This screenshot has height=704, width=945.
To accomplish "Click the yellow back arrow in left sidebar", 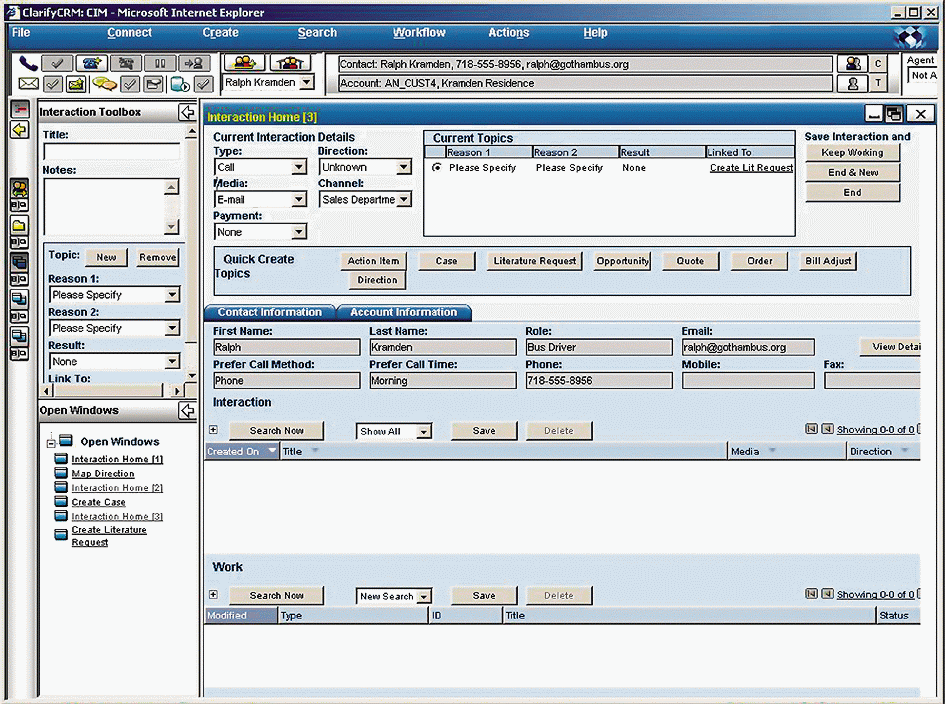I will 20,130.
